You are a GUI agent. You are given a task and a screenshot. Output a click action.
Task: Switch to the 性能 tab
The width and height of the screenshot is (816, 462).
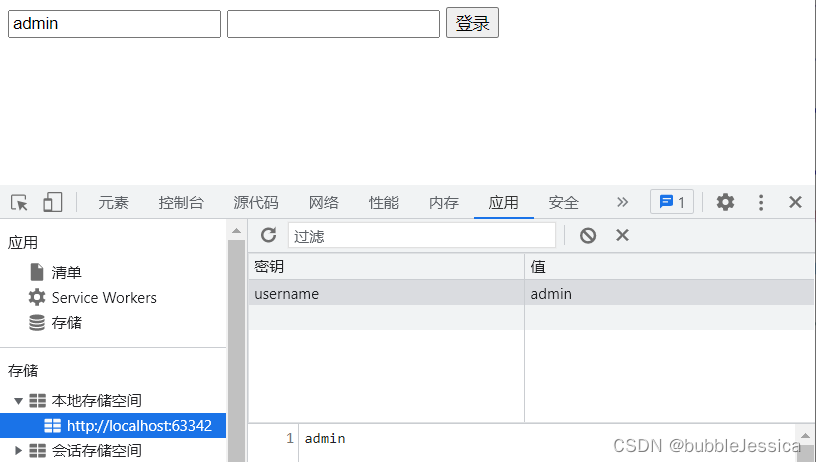point(384,202)
